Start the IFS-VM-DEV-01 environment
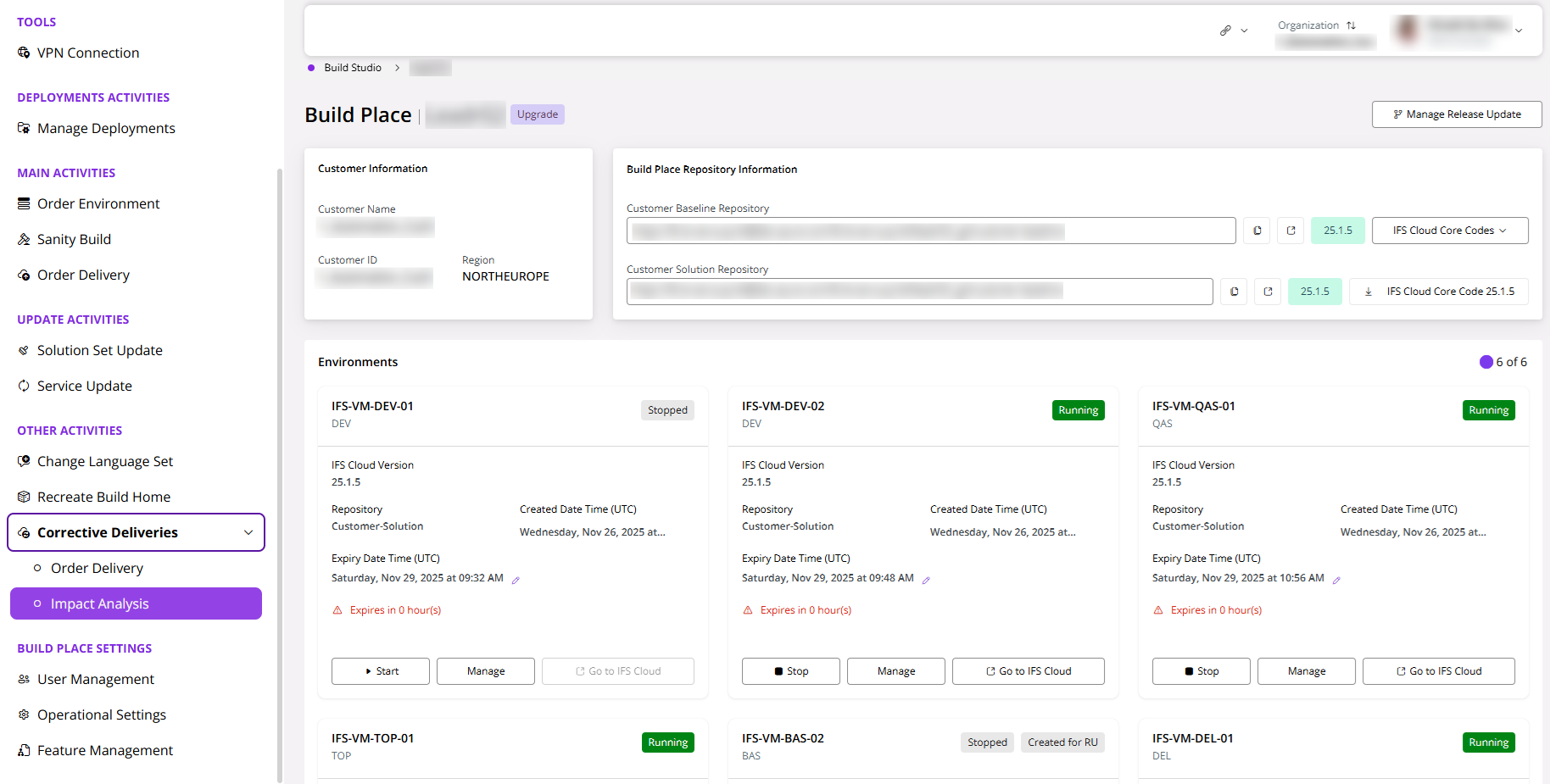Viewport: 1550px width, 784px height. (380, 670)
